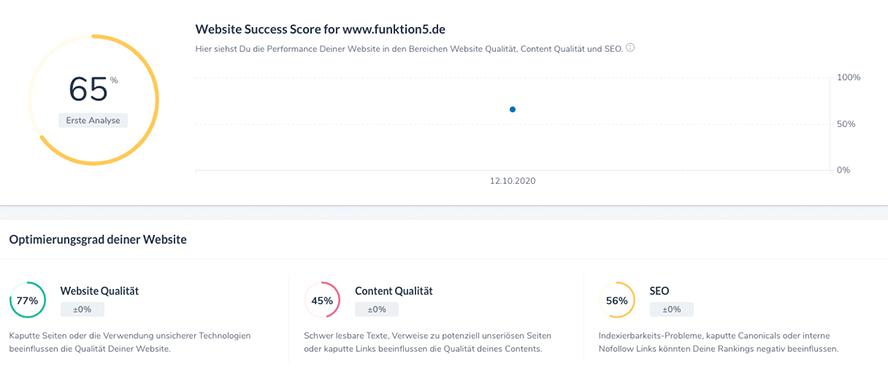Viewport: 888px width, 375px height.
Task: Click the info icon beside the description
Action: [x=630, y=48]
